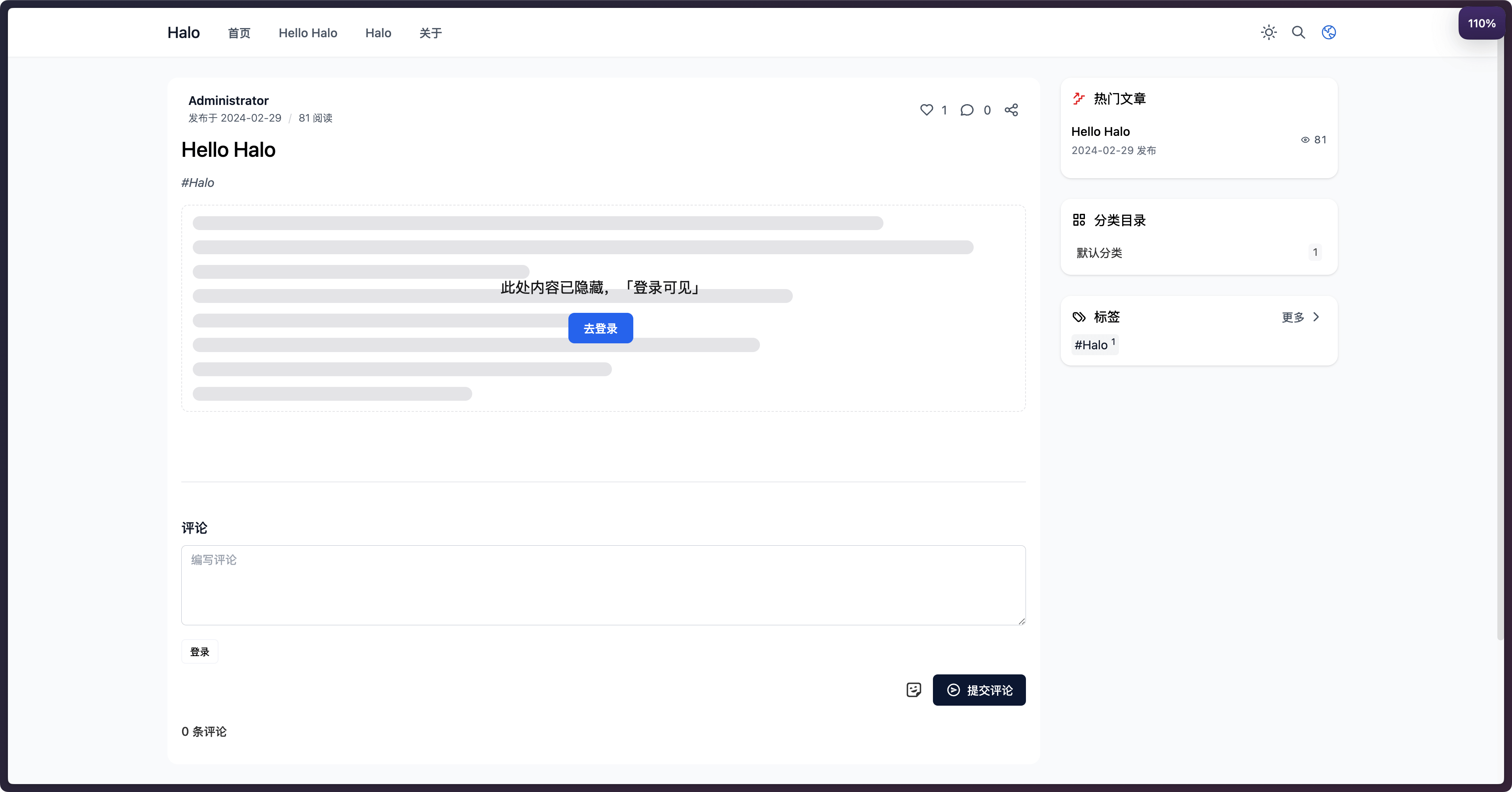Select the Halo navigation menu item
This screenshot has height=792, width=1512.
click(378, 34)
